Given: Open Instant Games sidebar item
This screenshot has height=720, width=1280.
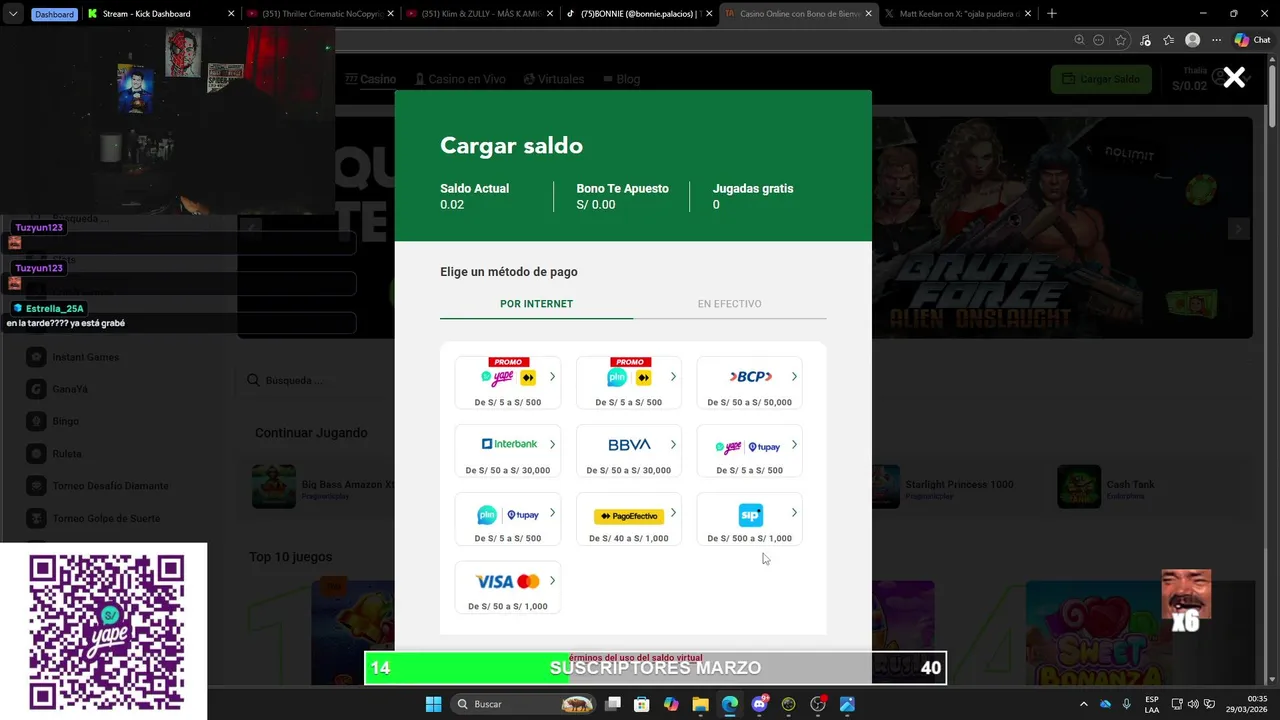Looking at the screenshot, I should coord(85,357).
